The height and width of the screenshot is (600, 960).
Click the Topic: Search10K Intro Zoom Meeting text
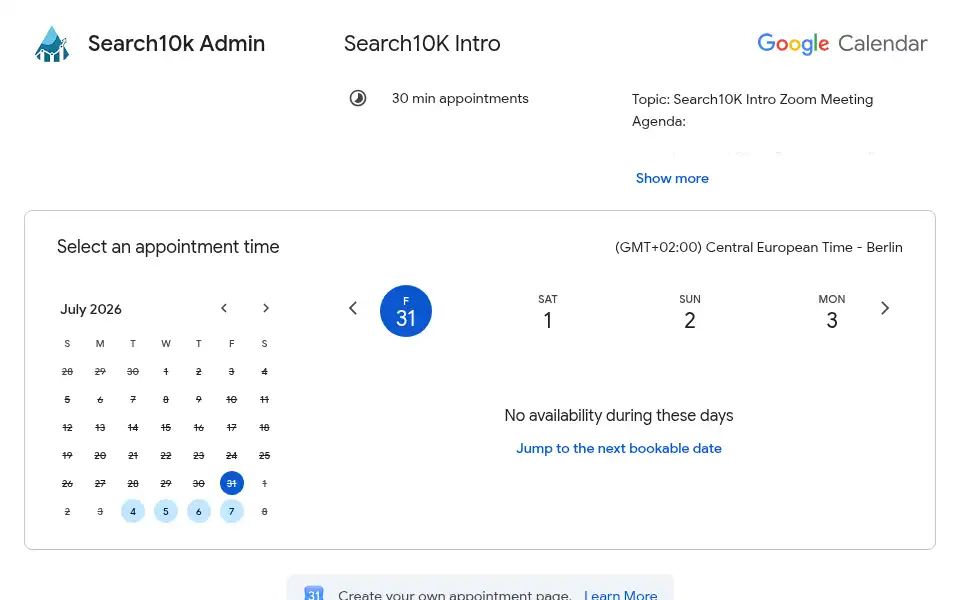pos(752,99)
